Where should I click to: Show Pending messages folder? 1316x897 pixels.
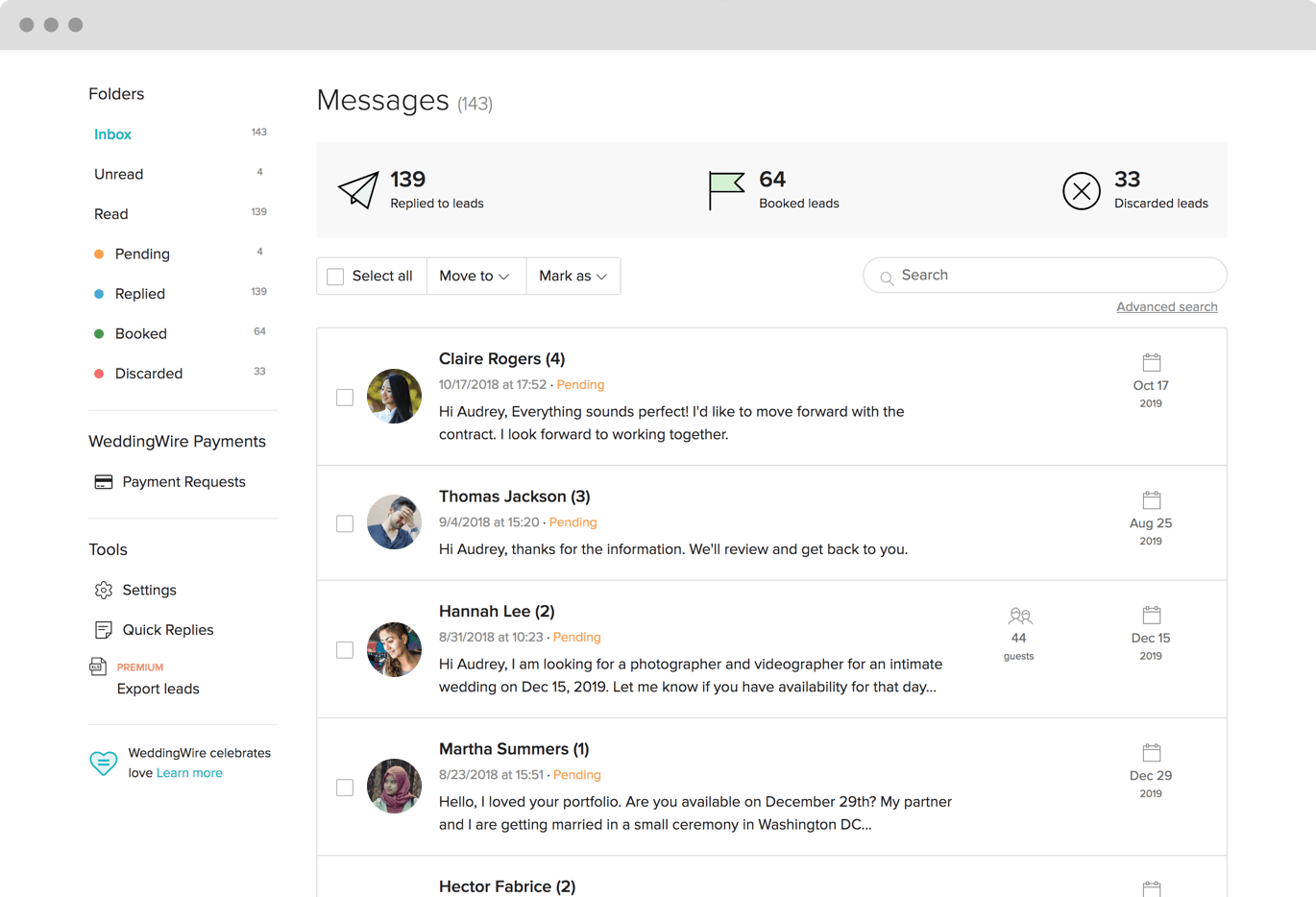(142, 254)
